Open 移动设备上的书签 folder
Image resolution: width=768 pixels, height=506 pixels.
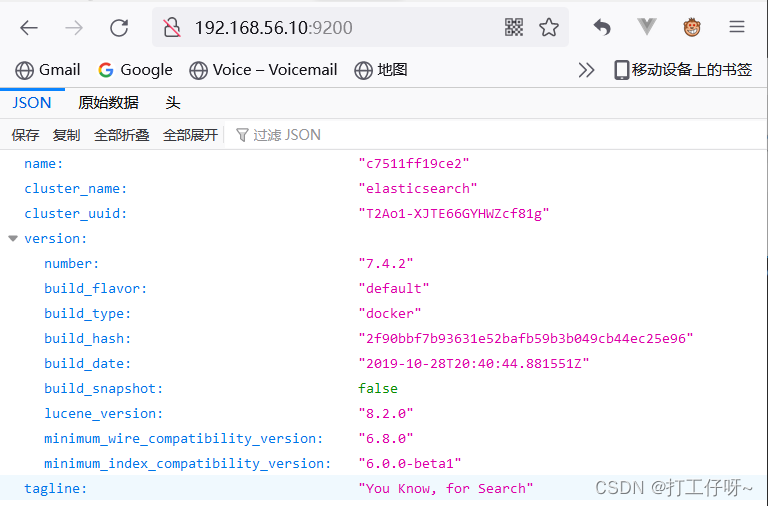tap(683, 70)
